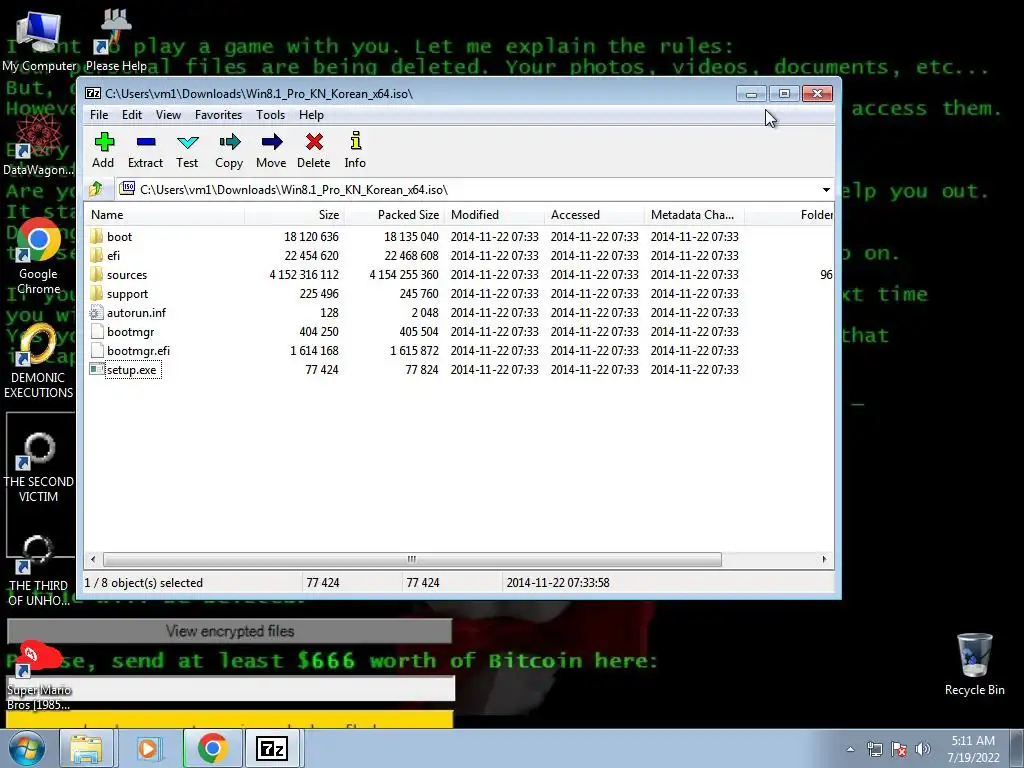
Task: Click packed size value 18 135 040
Action: 411,236
